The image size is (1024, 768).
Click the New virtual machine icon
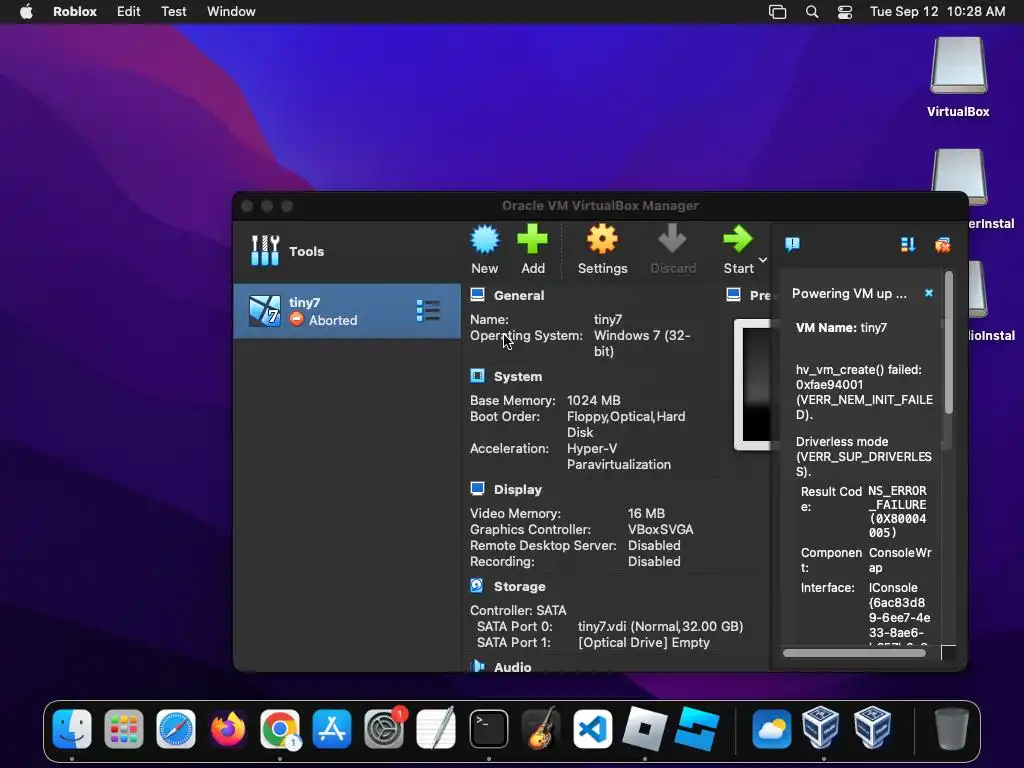pos(485,240)
